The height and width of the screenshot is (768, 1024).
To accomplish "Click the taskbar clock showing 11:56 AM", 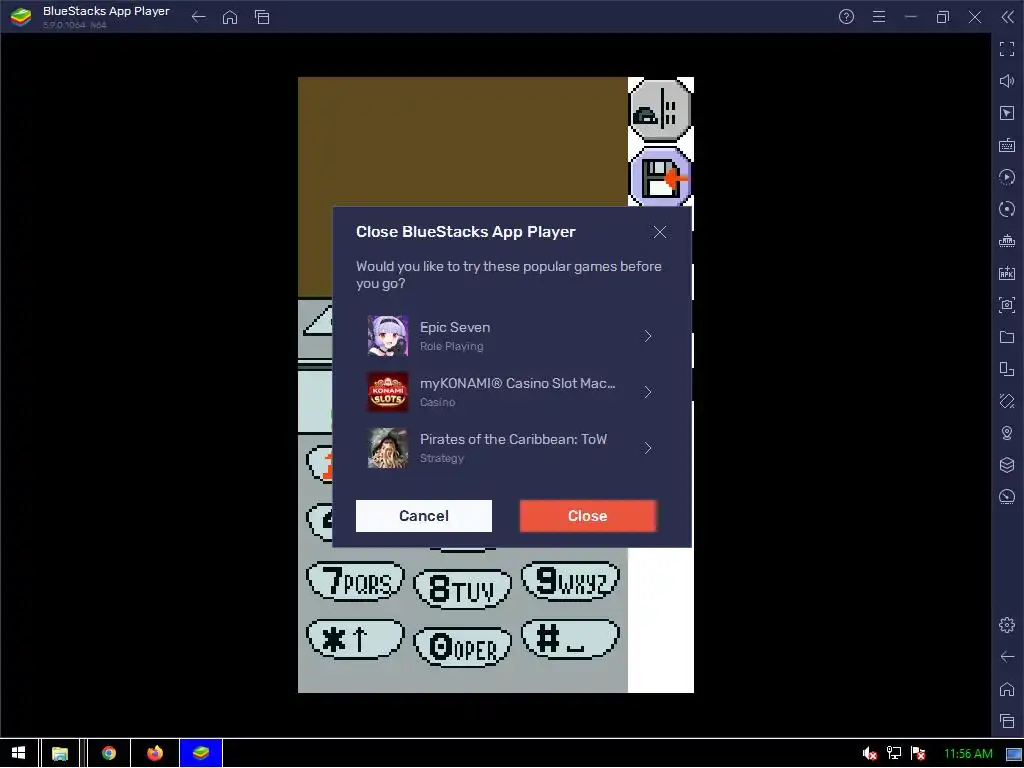I will tap(968, 754).
